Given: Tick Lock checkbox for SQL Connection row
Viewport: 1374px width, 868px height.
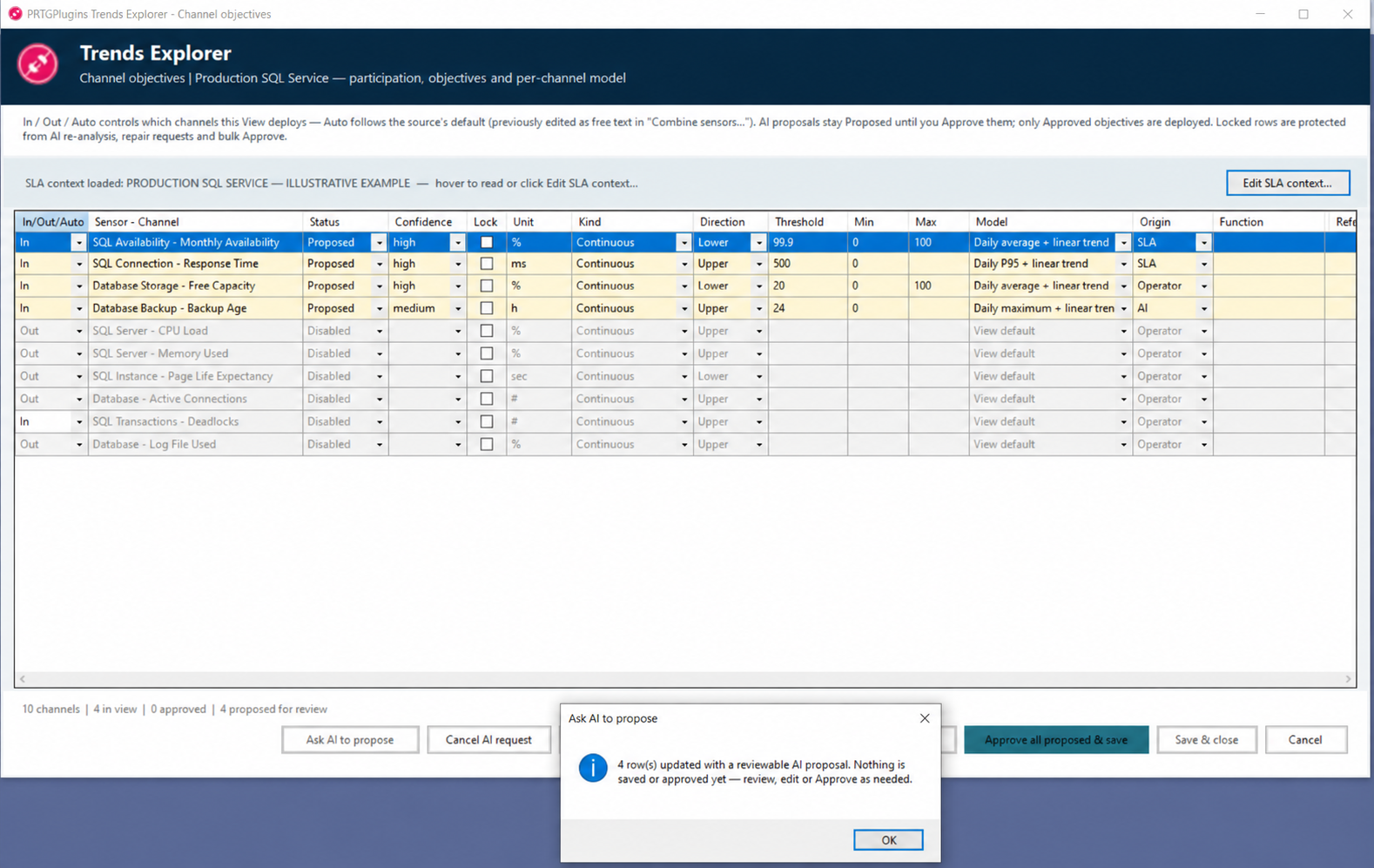Looking at the screenshot, I should click(487, 264).
